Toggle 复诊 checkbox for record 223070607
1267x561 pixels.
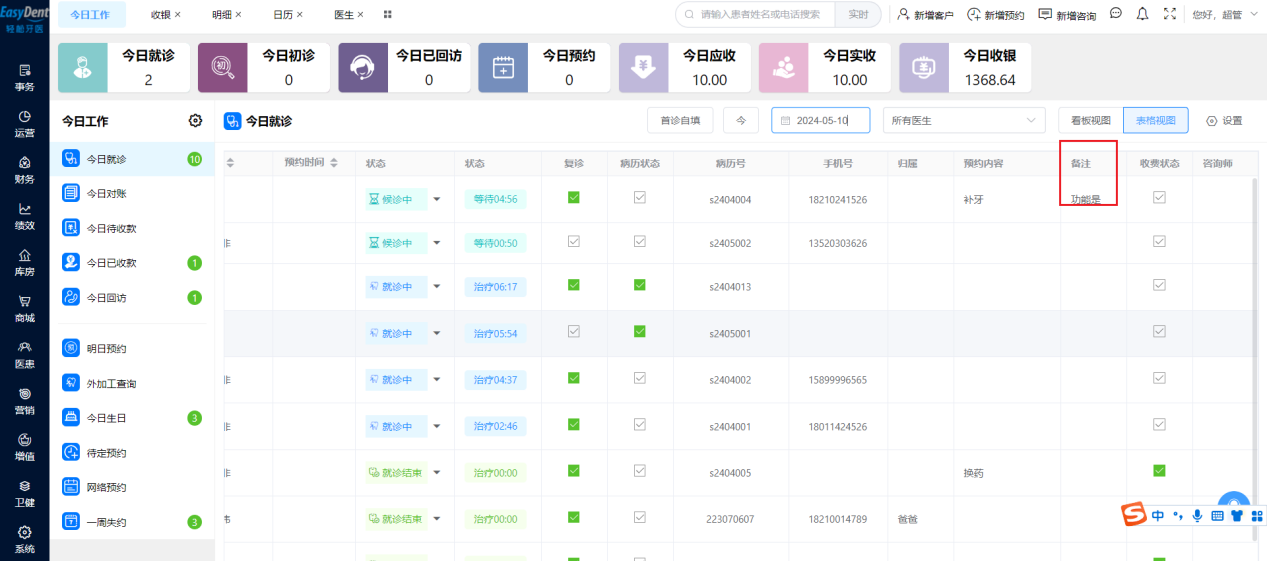coord(574,517)
